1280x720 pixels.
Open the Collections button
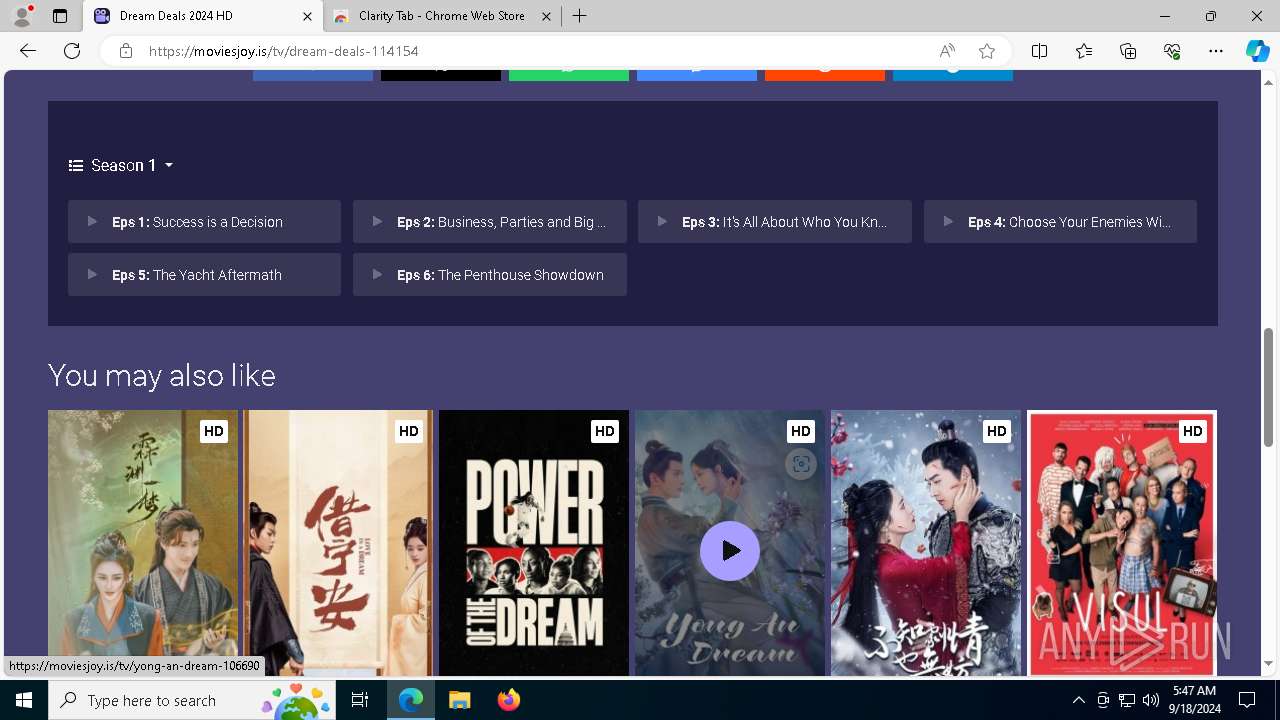coord(1128,51)
